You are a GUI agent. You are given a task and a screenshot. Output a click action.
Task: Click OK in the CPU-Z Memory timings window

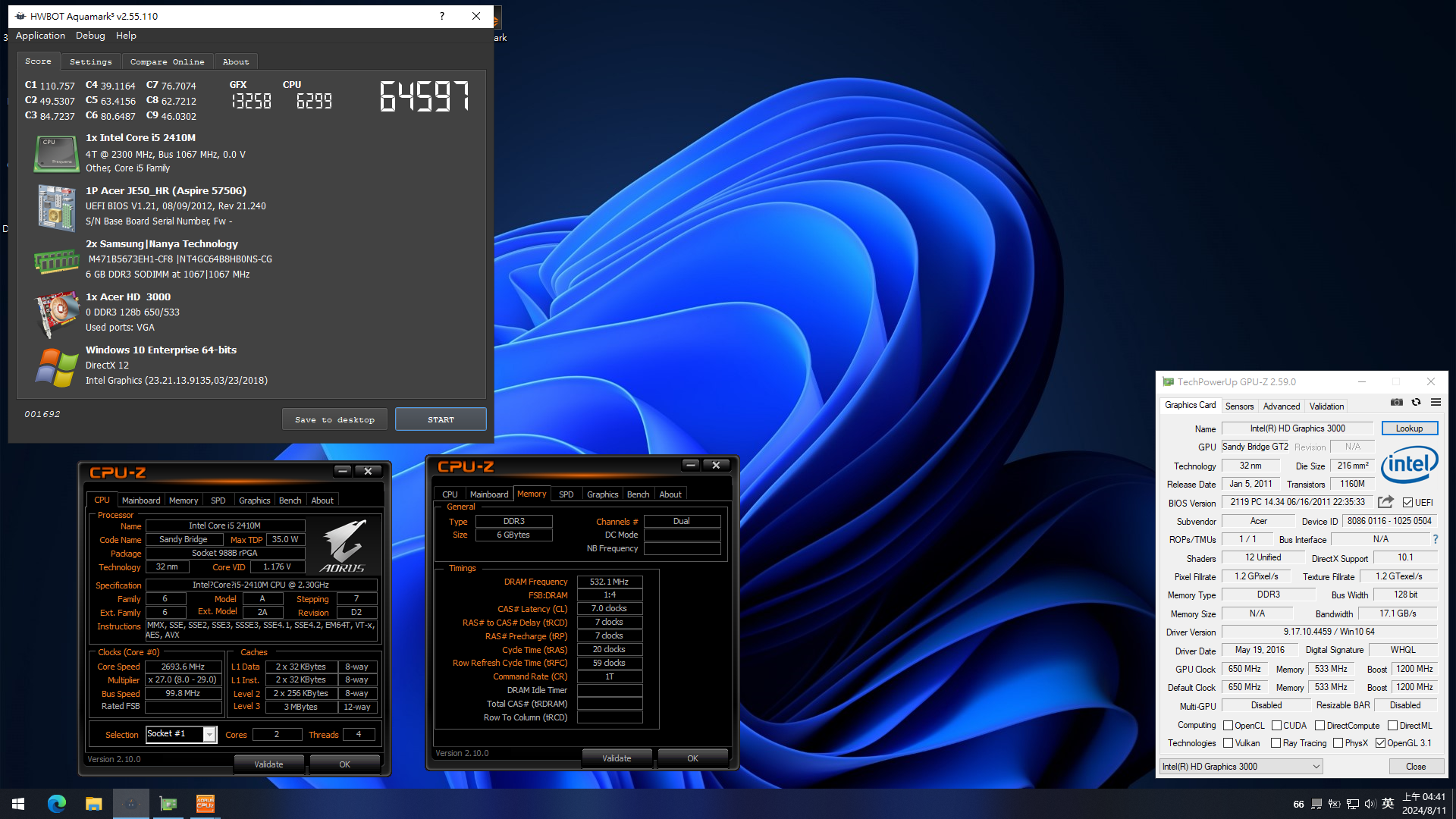[692, 758]
